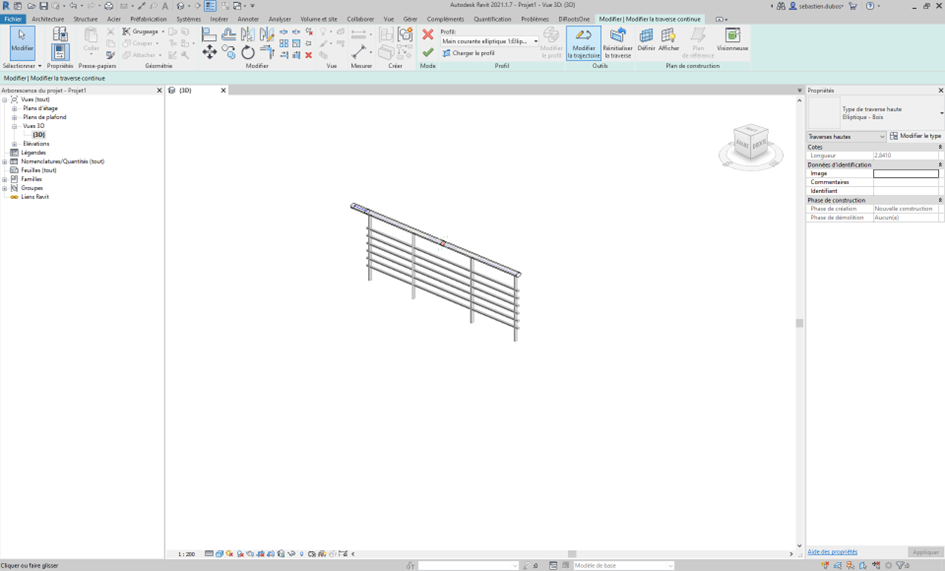Click the vertical scrollbar thumb of the view
945x571 pixels.
coord(799,323)
